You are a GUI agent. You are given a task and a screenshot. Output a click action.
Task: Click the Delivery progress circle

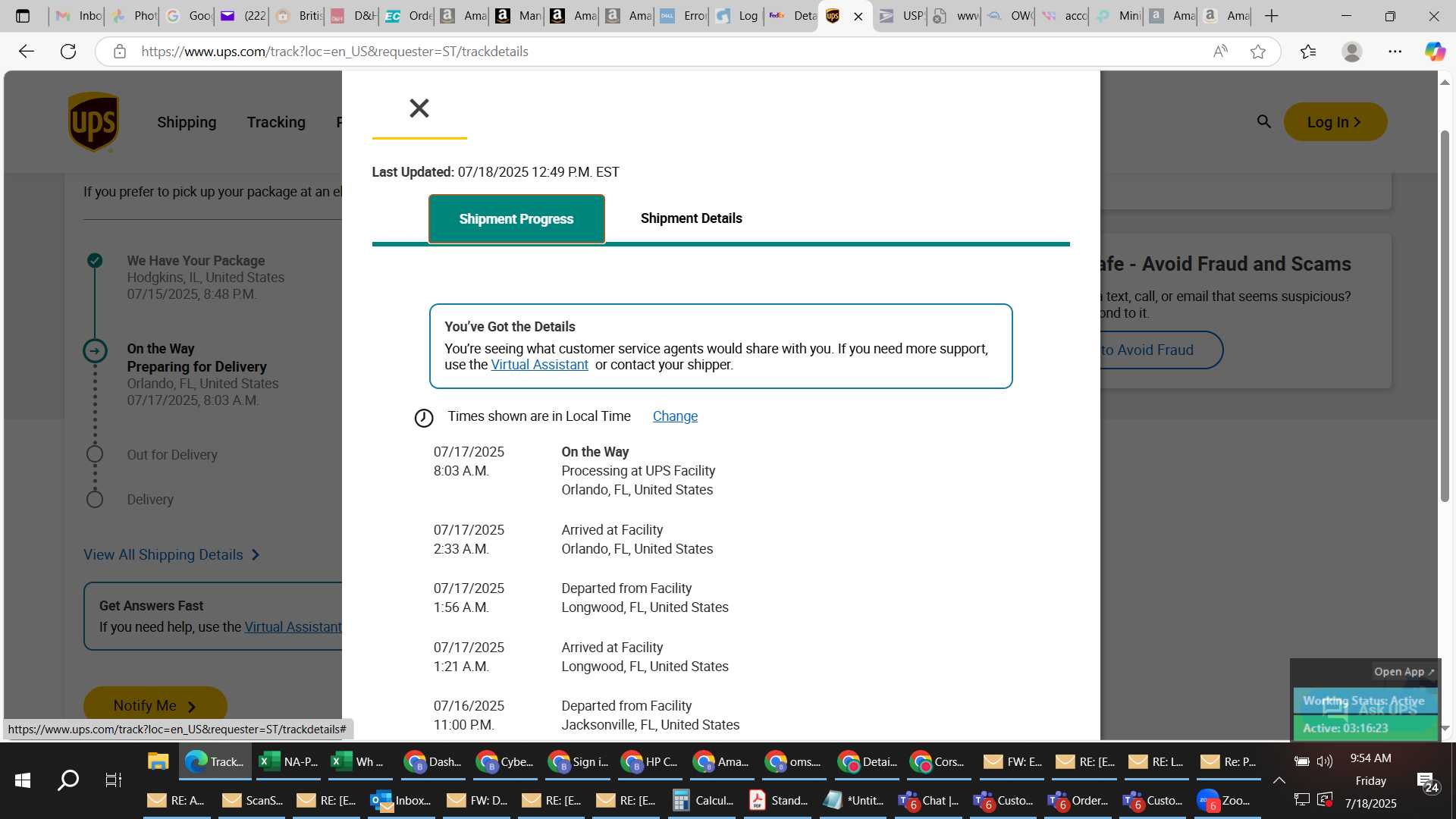point(95,499)
